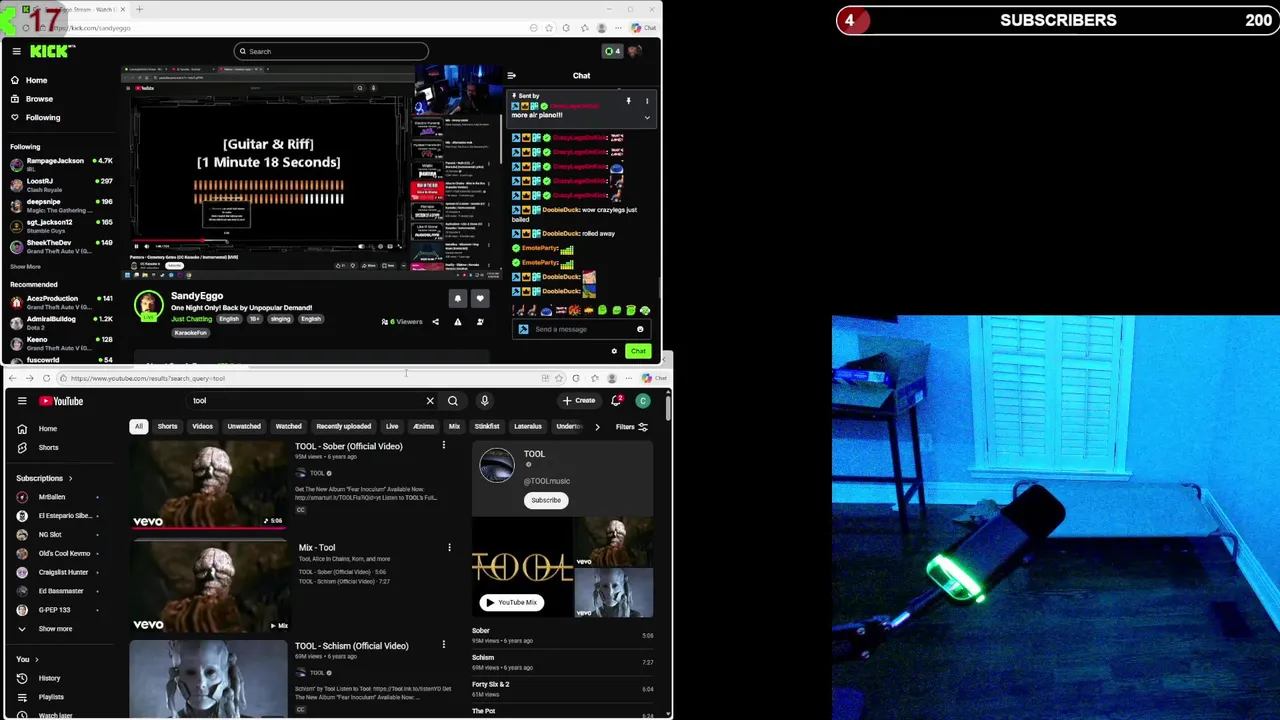Pause the embedded Kick stream video
1280x720 pixels.
(137, 246)
